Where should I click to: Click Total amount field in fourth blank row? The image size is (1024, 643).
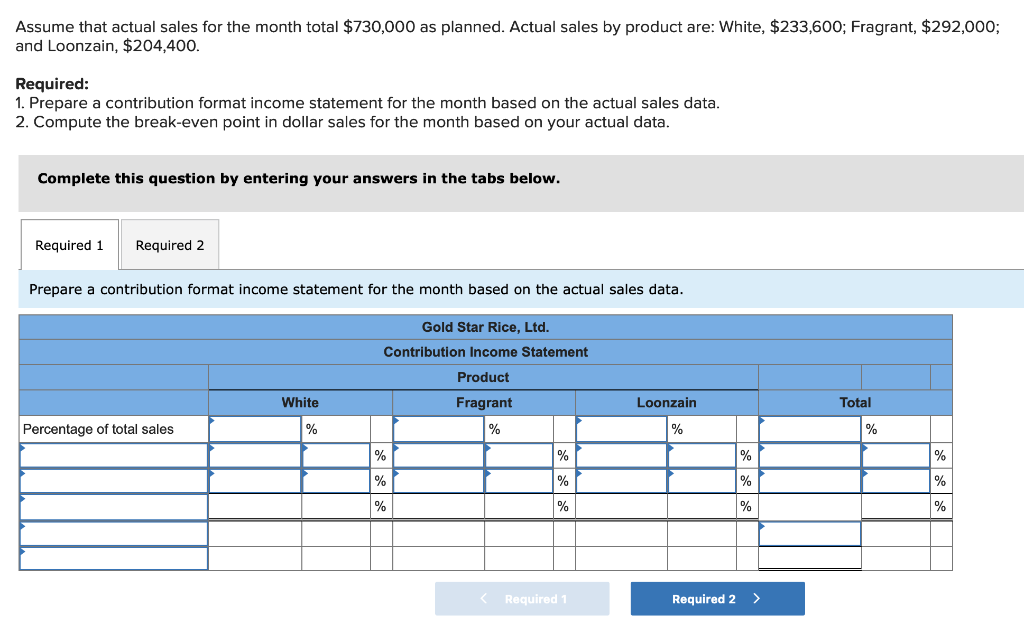point(810,533)
